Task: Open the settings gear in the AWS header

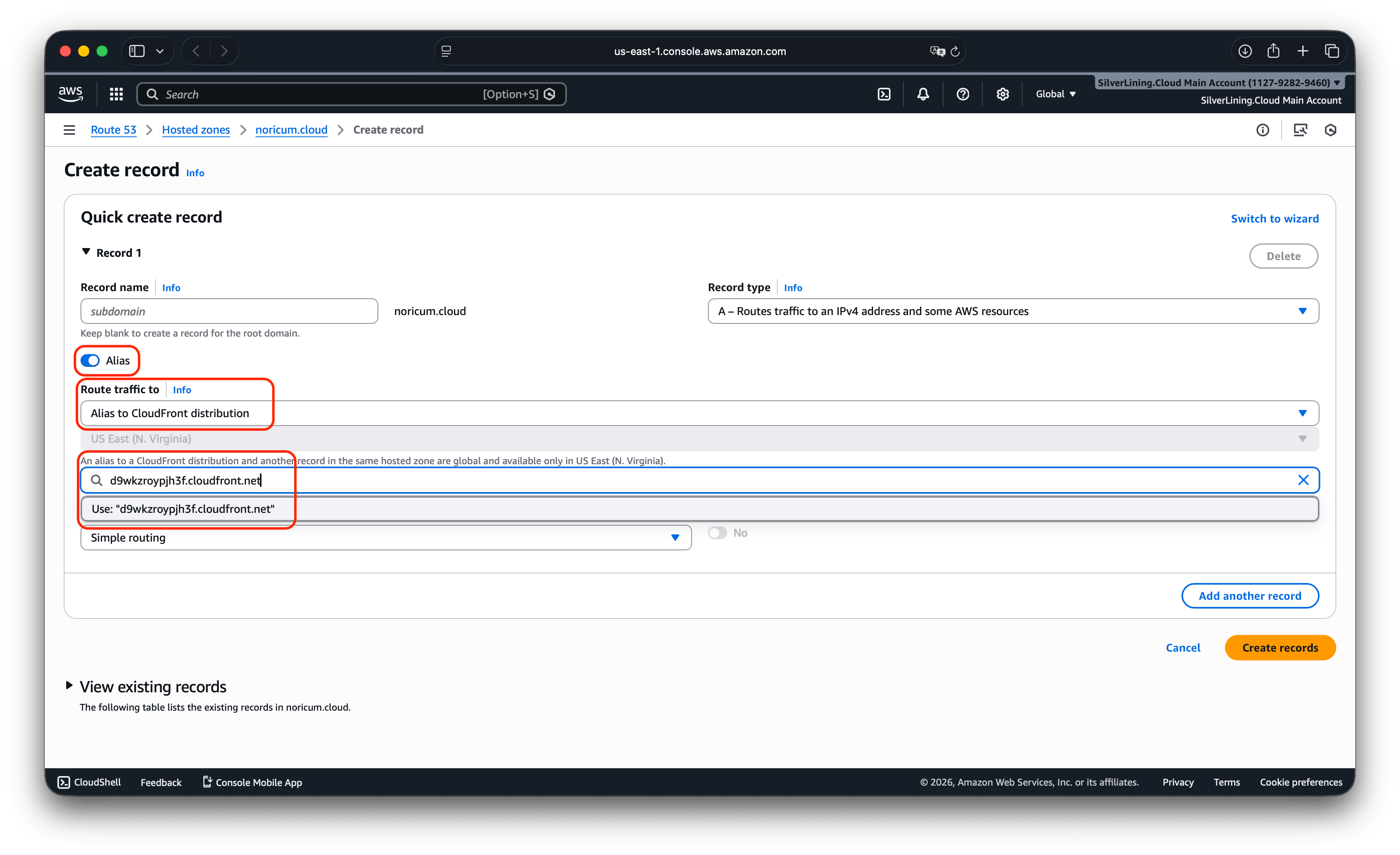Action: 1002,95
